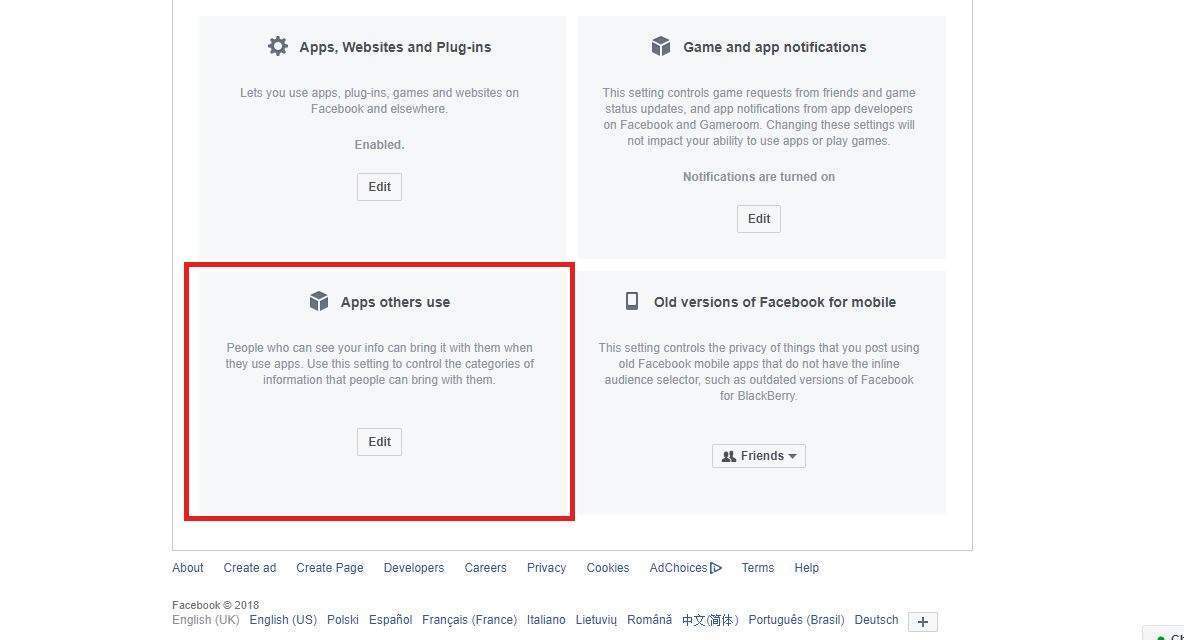
Task: Open the Privacy footer link
Action: [x=547, y=568]
